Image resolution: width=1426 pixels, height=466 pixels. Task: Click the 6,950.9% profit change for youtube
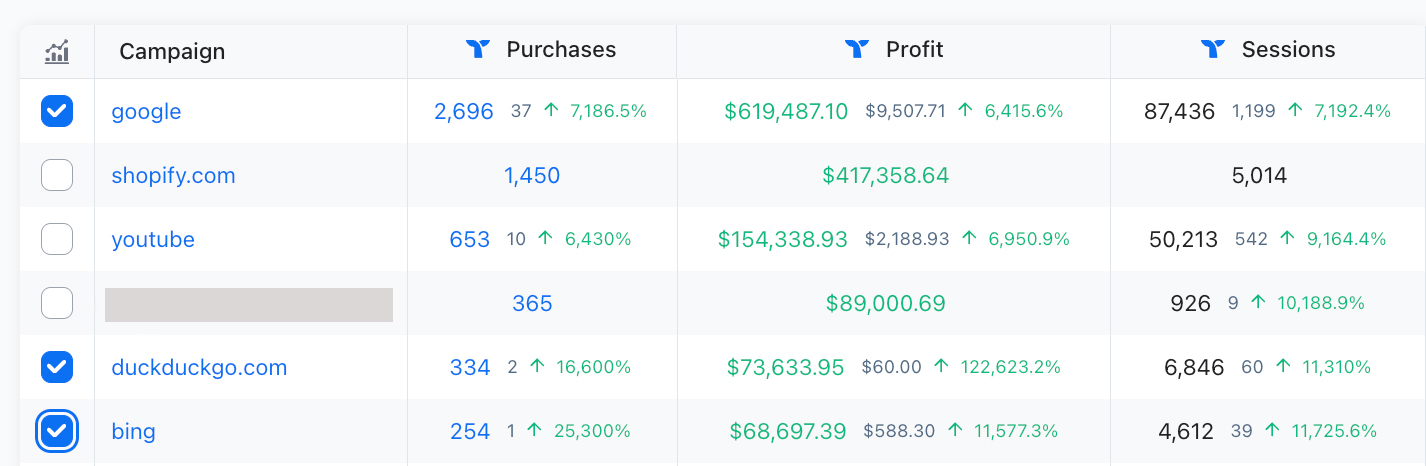coord(1030,239)
